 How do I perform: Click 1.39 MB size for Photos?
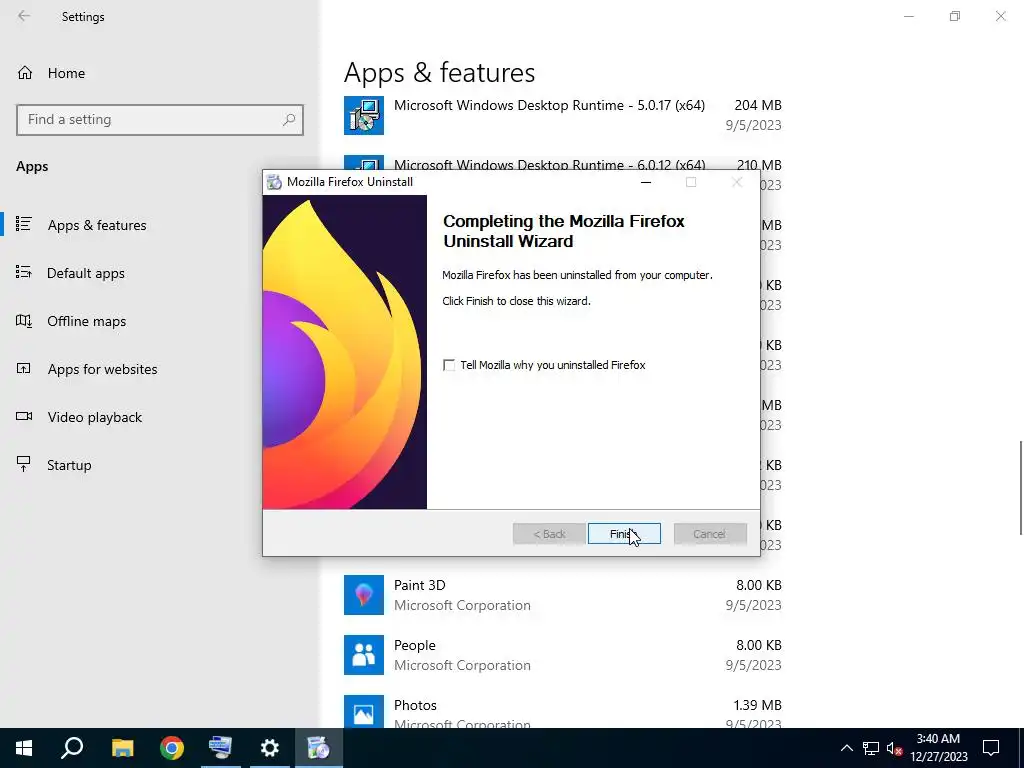(x=758, y=705)
